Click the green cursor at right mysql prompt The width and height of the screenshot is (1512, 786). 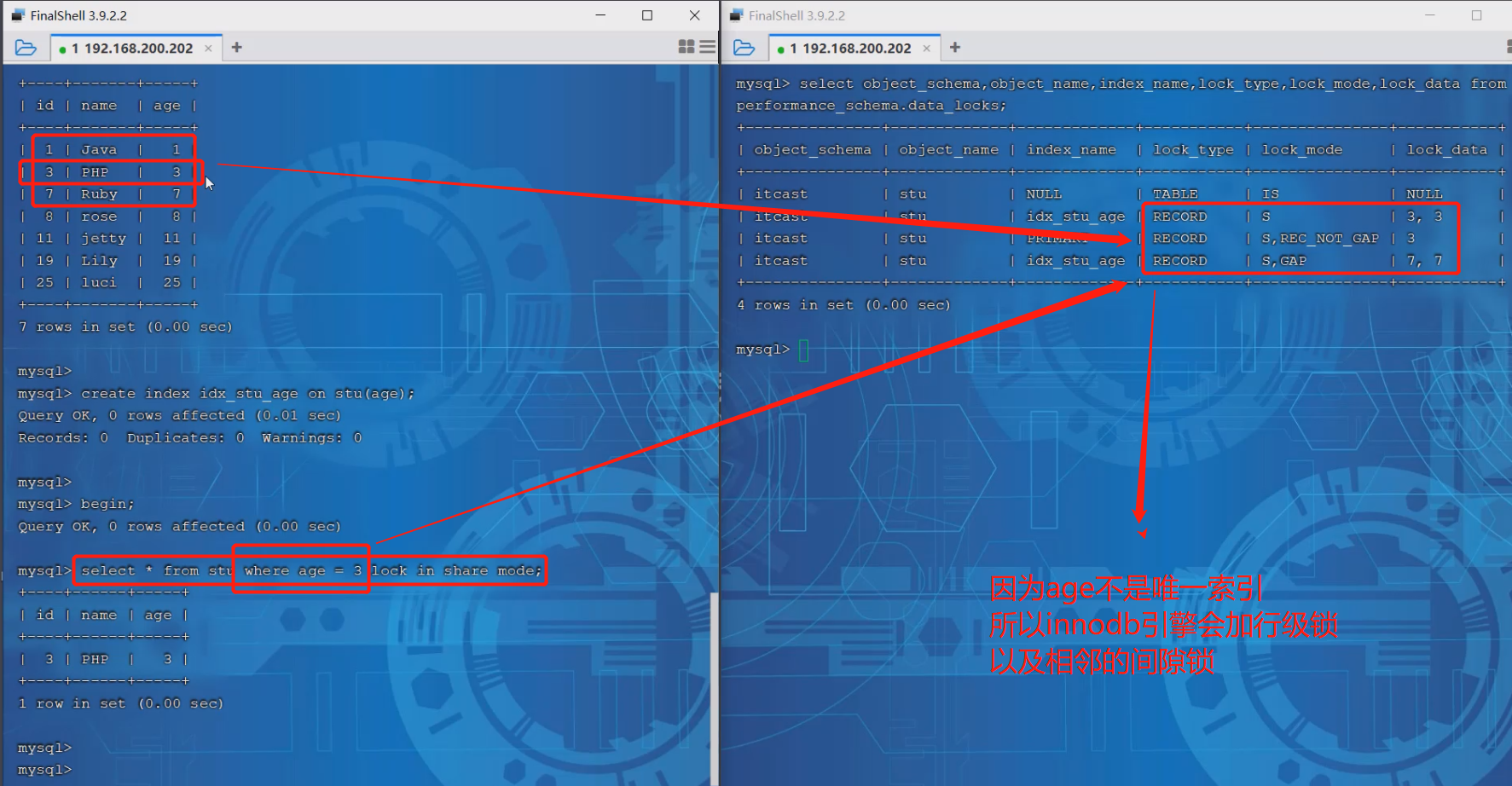(803, 350)
